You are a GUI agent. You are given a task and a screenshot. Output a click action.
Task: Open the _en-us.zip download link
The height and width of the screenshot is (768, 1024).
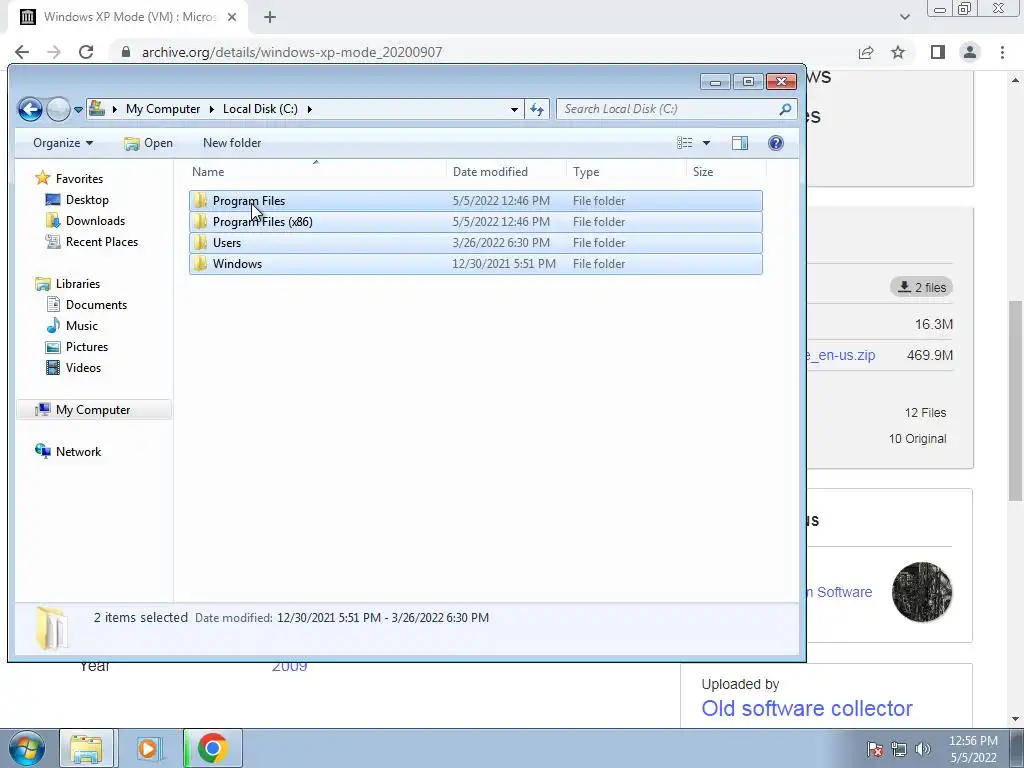[840, 355]
